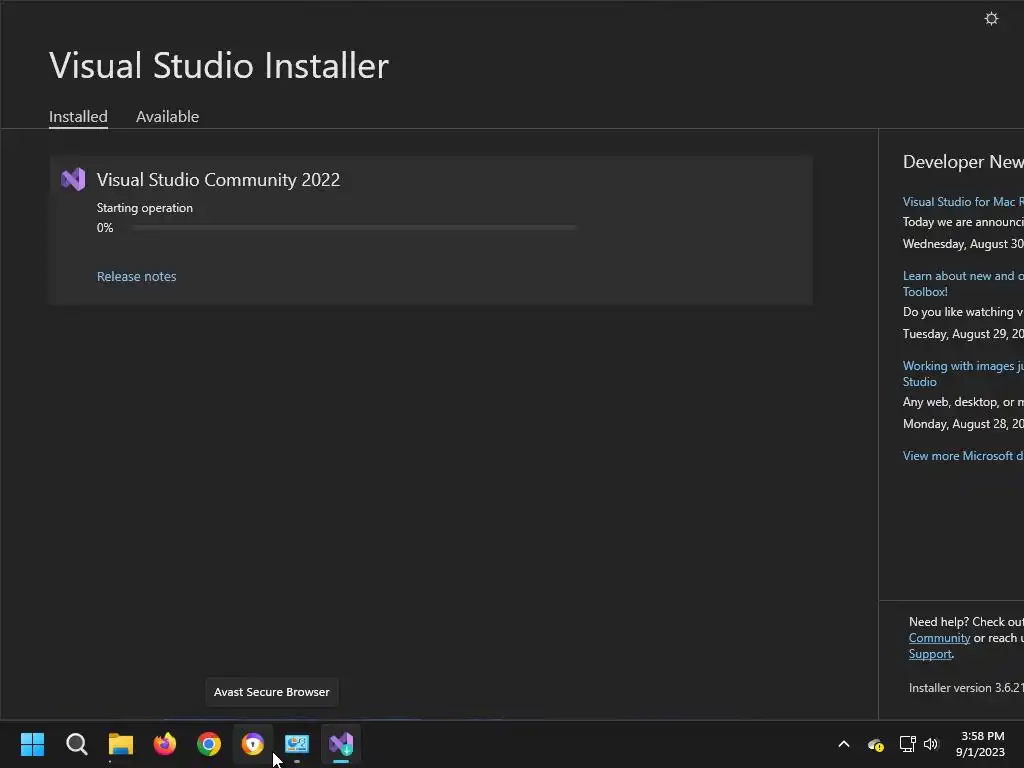The height and width of the screenshot is (768, 1024).
Task: Open the monitor app taskbar icon
Action: (296, 744)
